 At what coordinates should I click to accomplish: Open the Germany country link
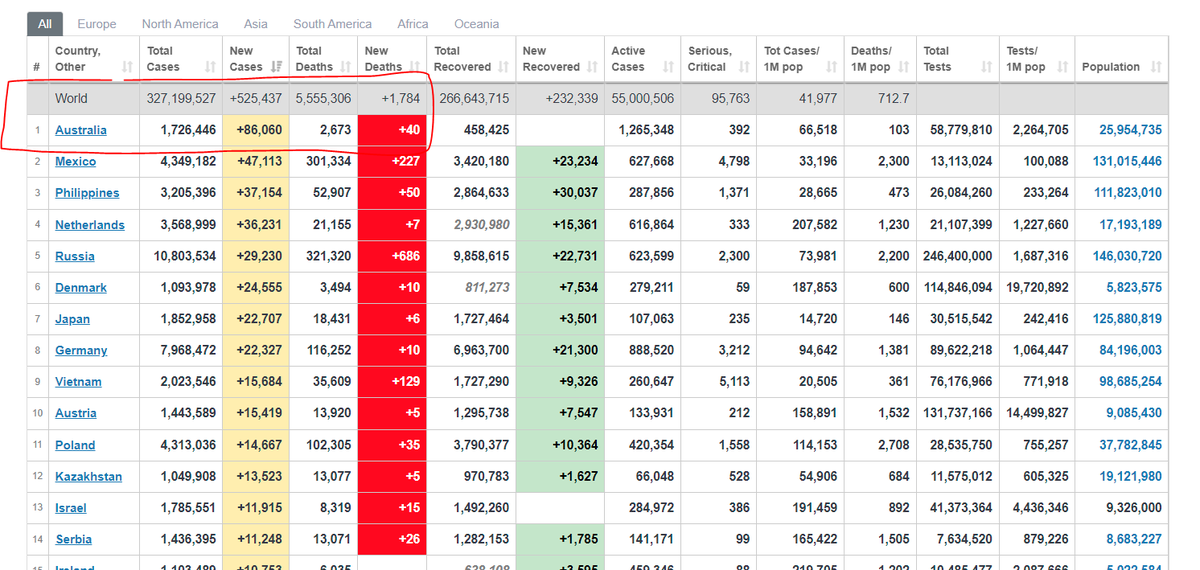click(81, 350)
